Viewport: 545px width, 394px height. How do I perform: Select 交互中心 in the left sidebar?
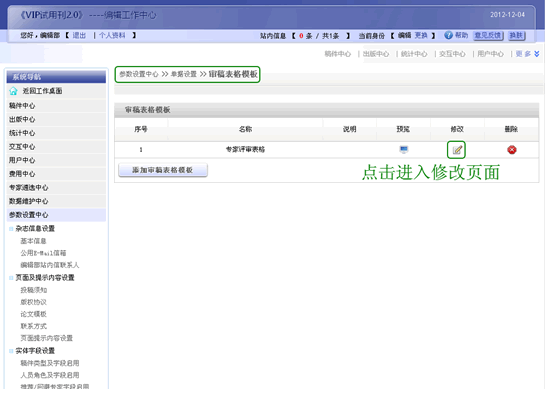pos(56,147)
